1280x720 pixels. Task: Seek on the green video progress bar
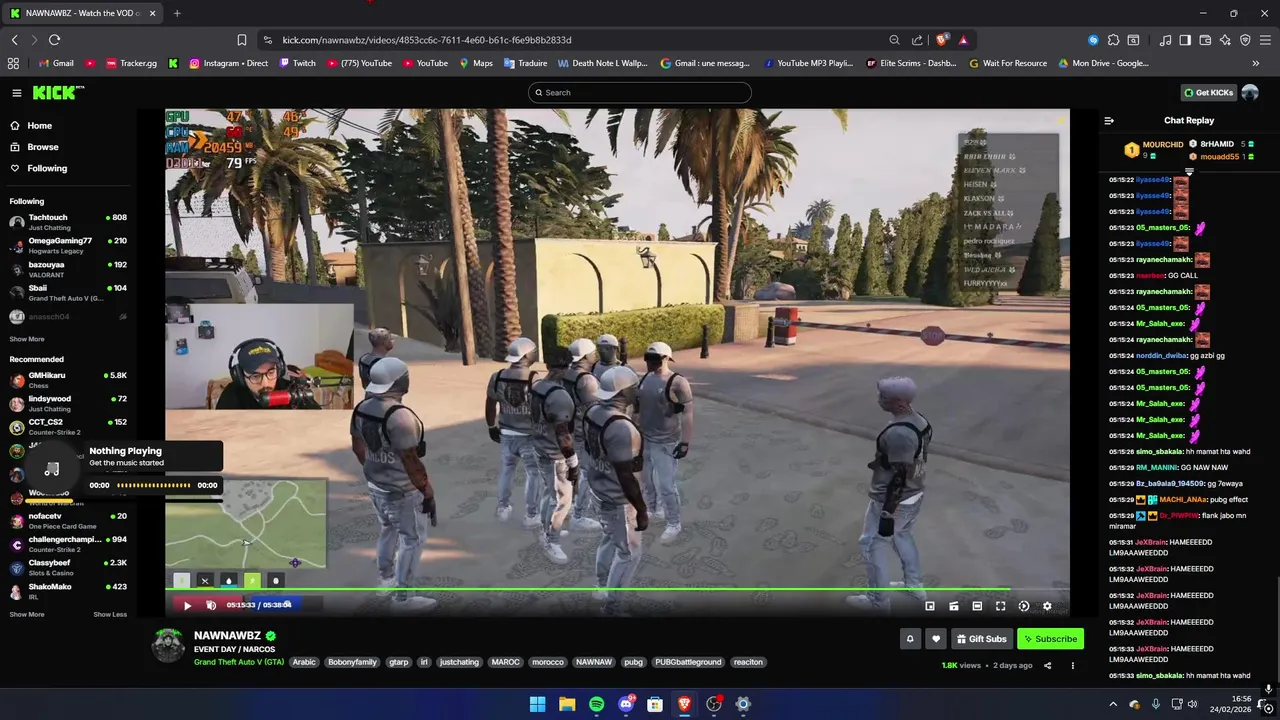pos(617,591)
